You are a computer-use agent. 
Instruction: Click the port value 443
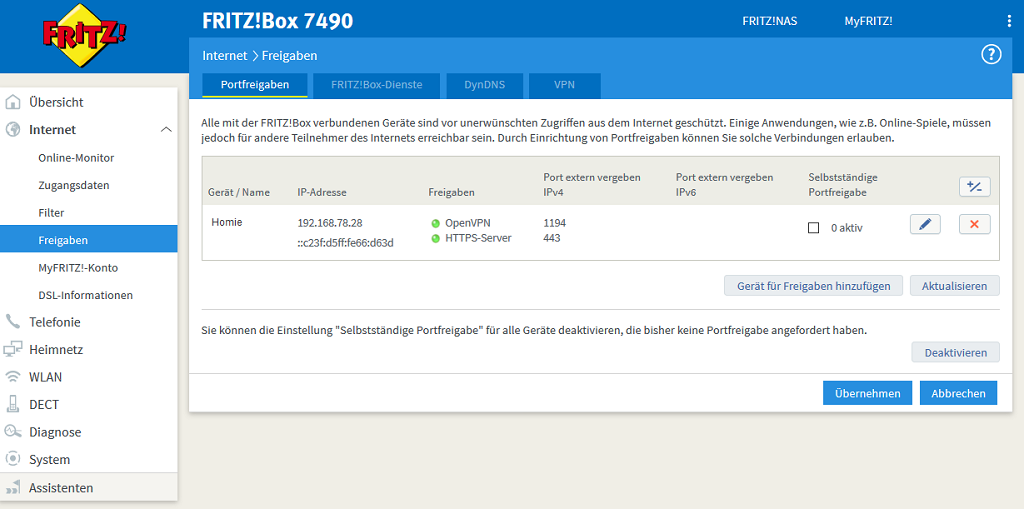coord(552,238)
